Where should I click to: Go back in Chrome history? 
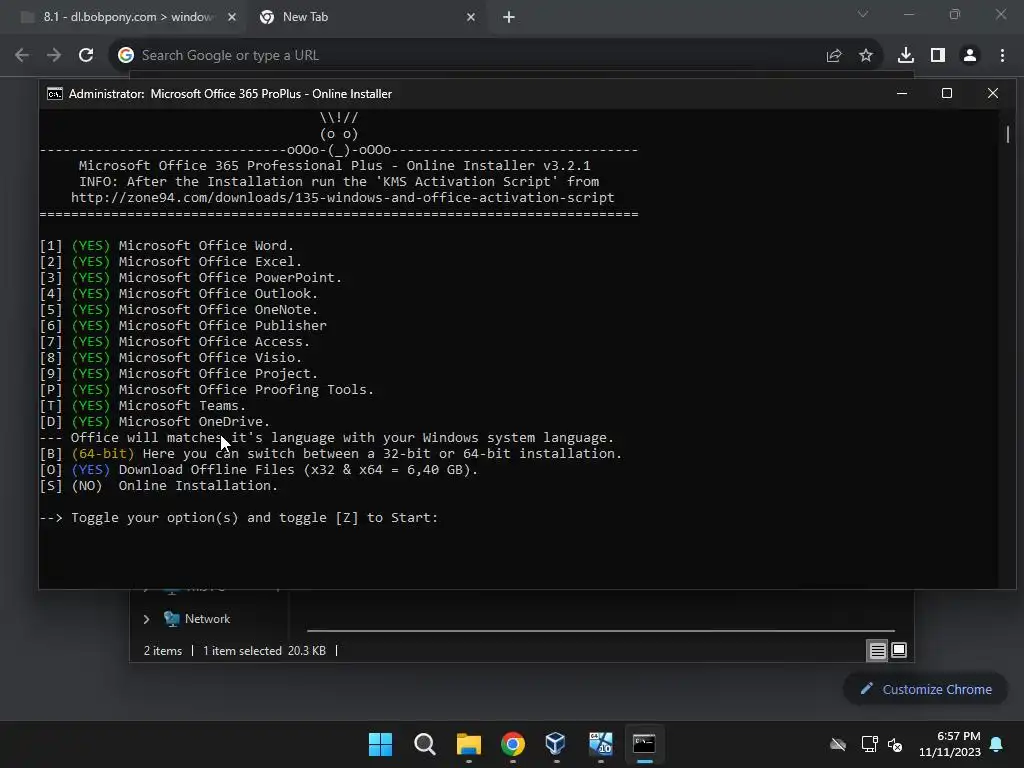(22, 56)
